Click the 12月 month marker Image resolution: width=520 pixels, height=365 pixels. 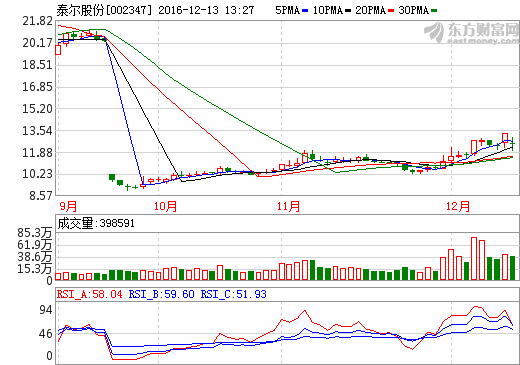[458, 206]
